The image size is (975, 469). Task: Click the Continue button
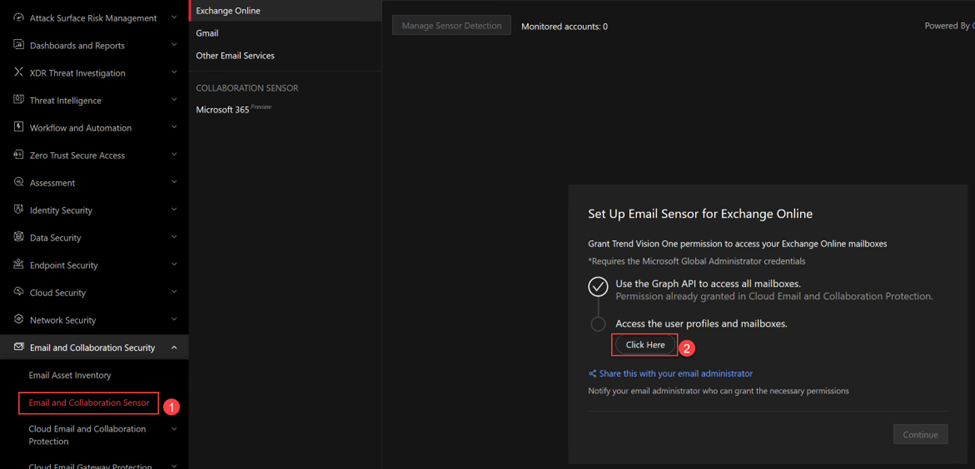tap(920, 434)
